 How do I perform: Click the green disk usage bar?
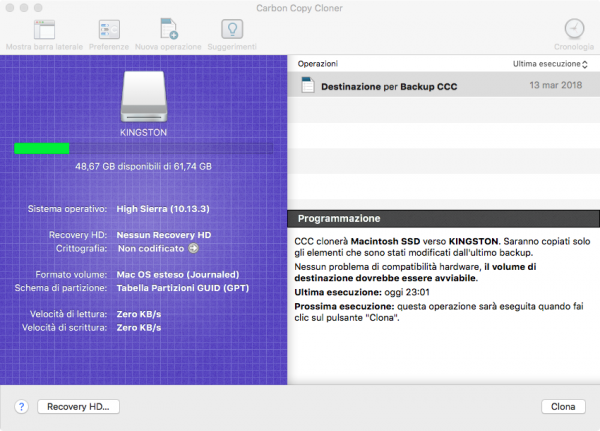pyautogui.click(x=41, y=148)
